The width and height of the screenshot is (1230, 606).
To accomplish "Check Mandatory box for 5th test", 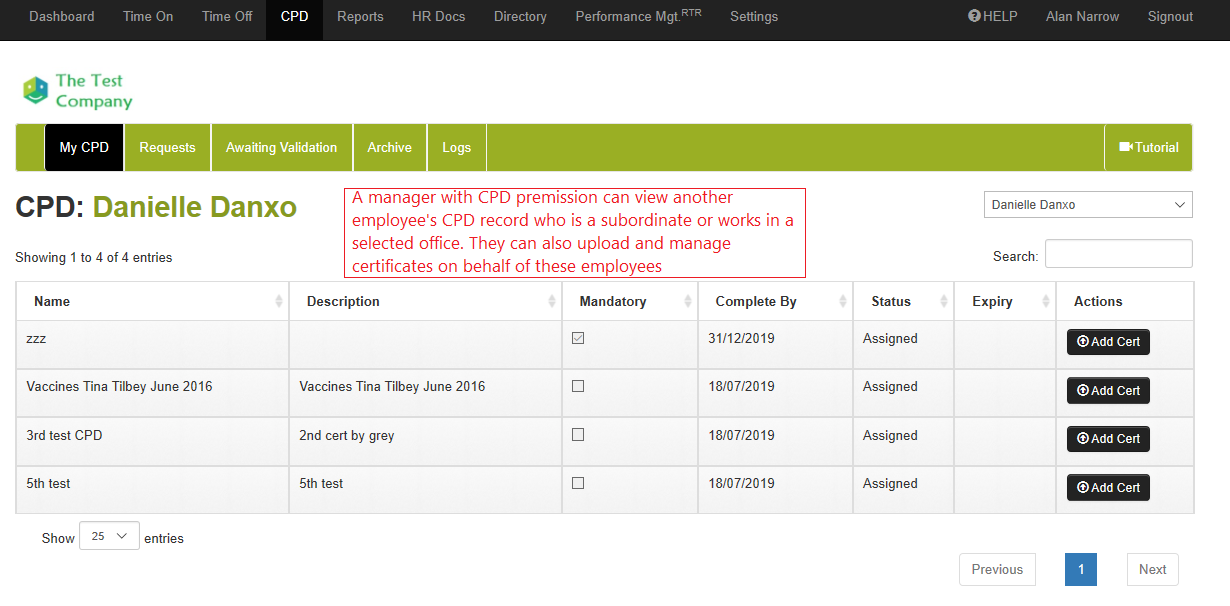I will pyautogui.click(x=578, y=483).
